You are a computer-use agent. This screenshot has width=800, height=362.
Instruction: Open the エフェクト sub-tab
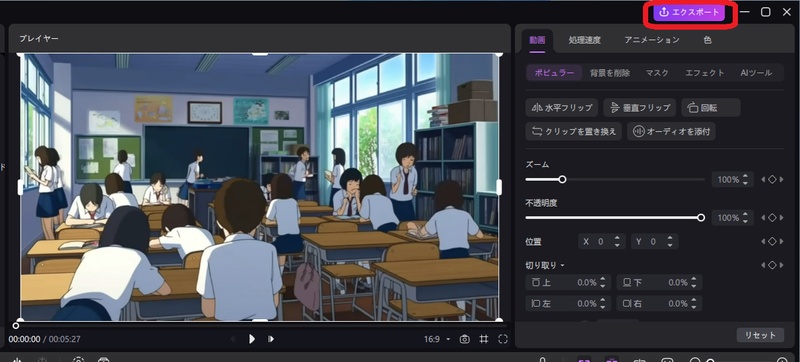point(705,73)
